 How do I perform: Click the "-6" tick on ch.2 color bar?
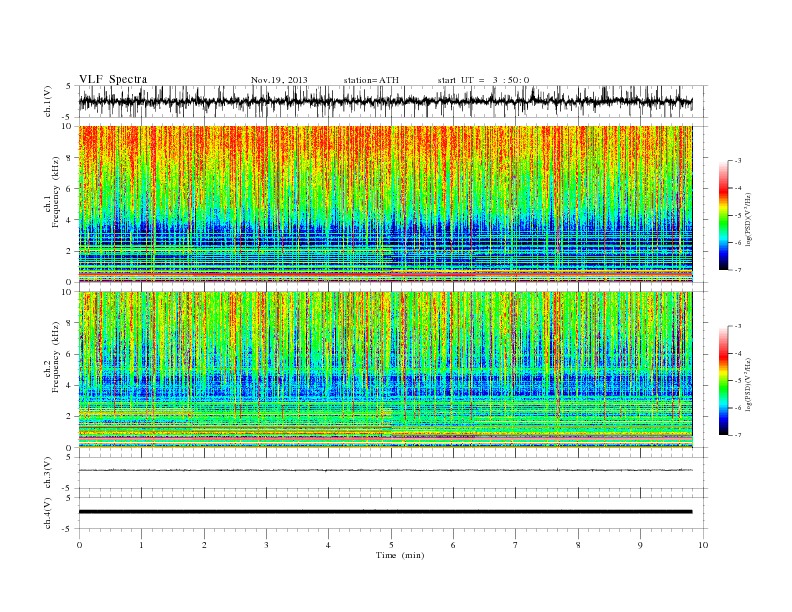[738, 408]
